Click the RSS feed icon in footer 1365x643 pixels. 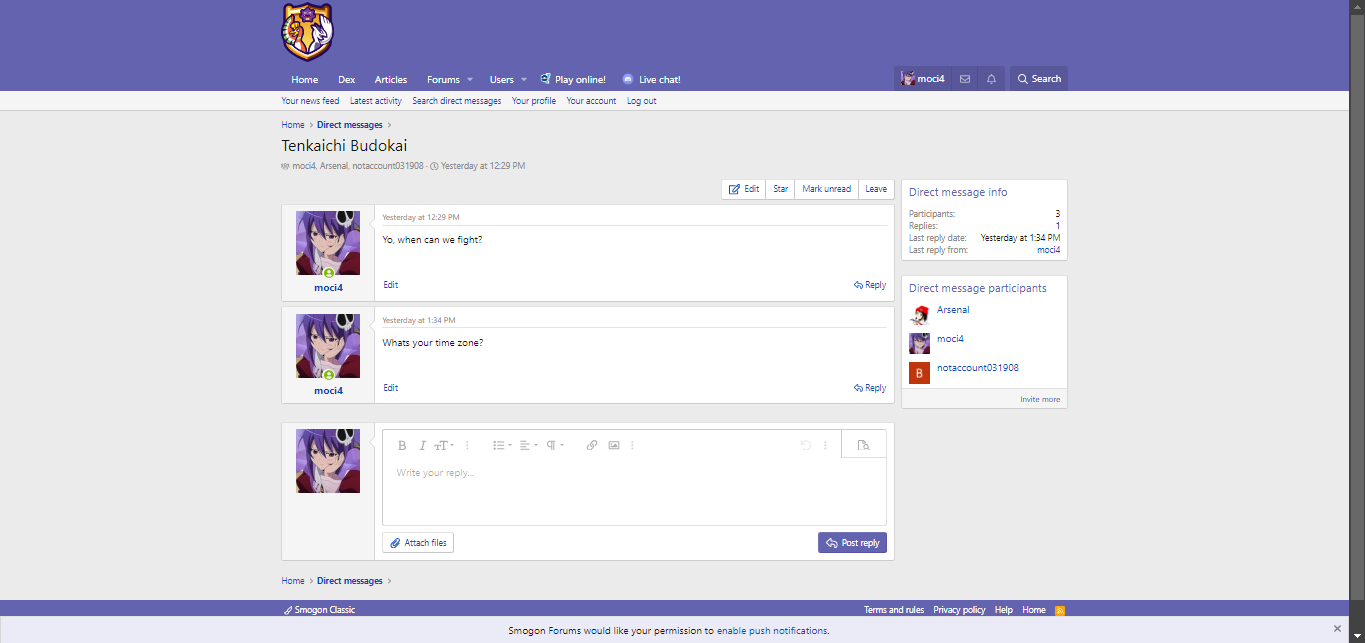point(1060,610)
